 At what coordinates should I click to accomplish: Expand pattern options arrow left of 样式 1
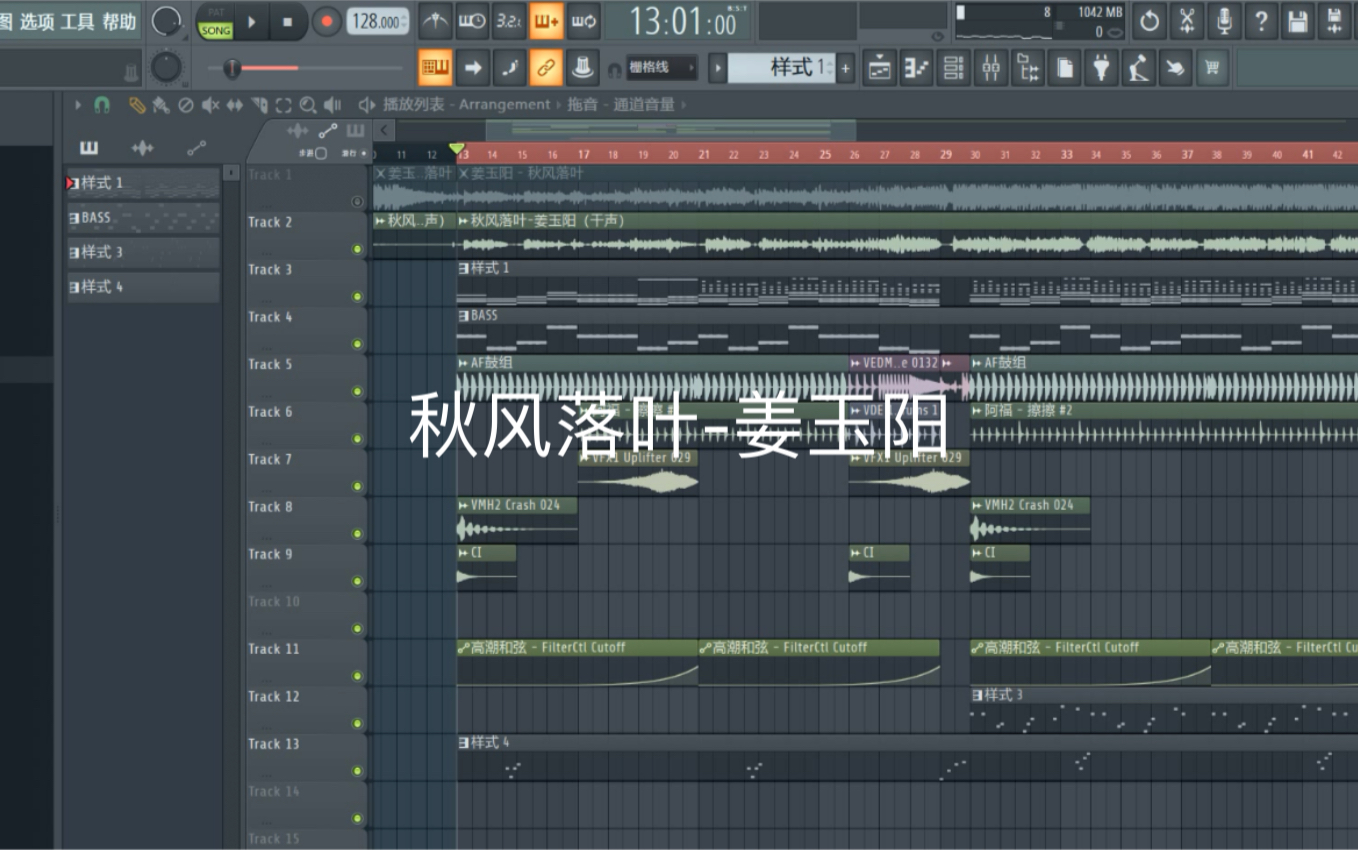pos(717,68)
